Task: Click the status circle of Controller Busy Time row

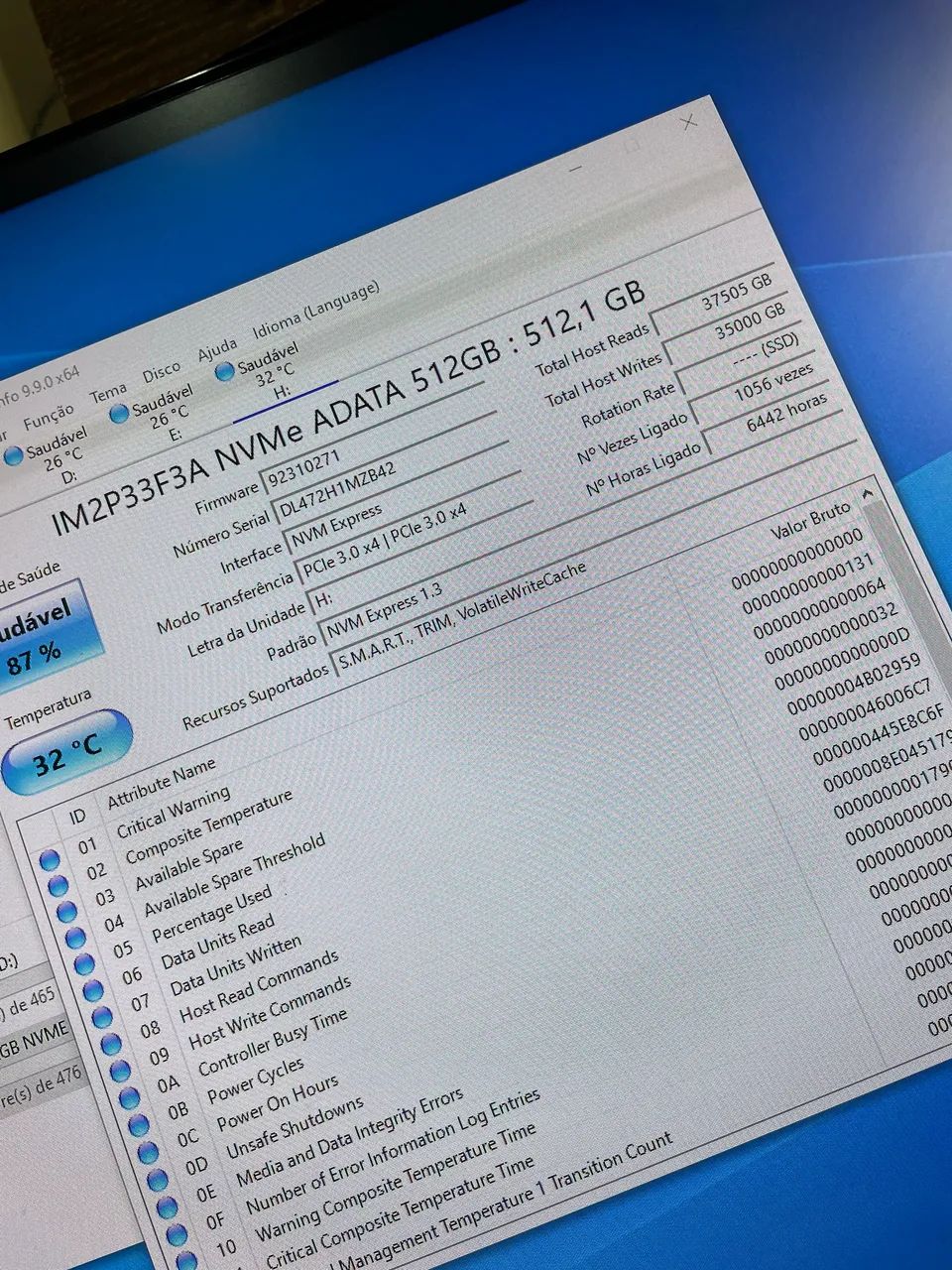Action: pyautogui.click(x=129, y=1098)
